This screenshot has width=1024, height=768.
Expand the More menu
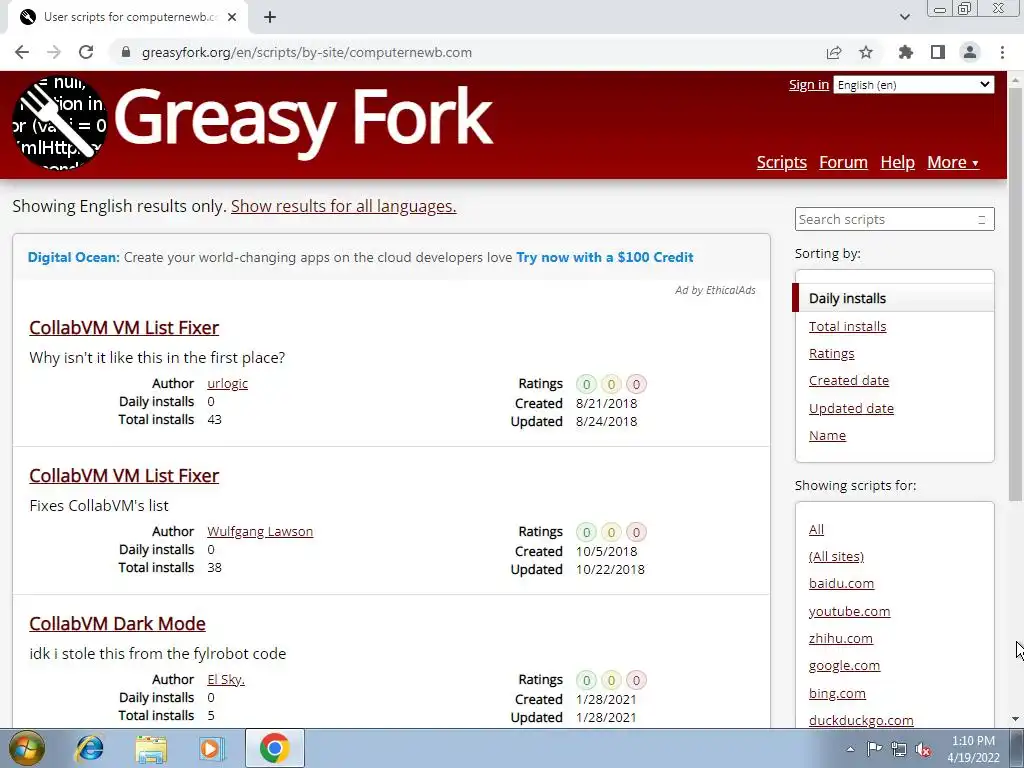[x=953, y=162]
